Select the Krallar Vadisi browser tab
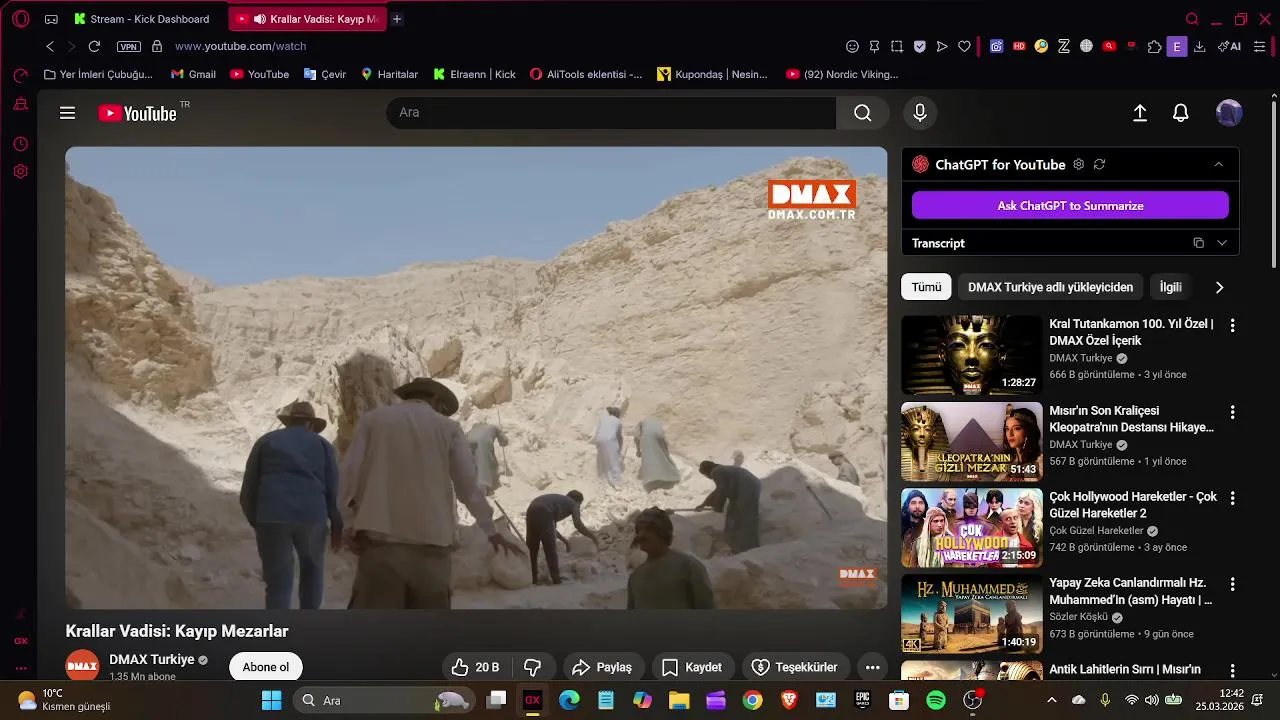1280x720 pixels. click(x=307, y=19)
